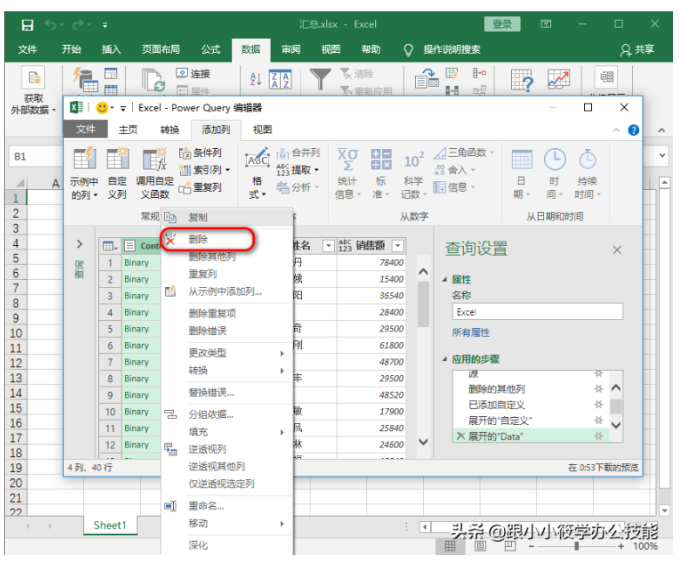Open Rounding (舍入) dropdown
Viewport: 679px width, 561px height.
coord(473,170)
